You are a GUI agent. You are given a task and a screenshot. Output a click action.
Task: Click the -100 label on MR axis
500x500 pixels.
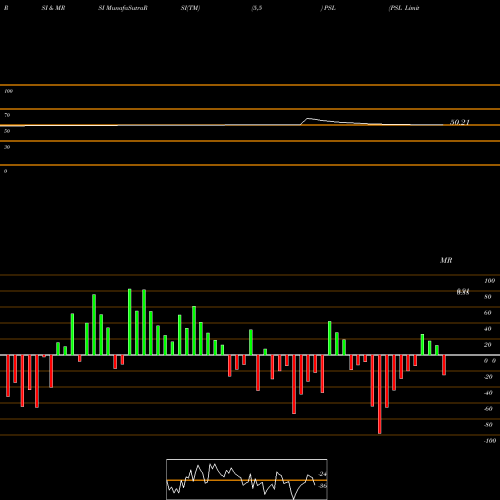[x=490, y=441]
